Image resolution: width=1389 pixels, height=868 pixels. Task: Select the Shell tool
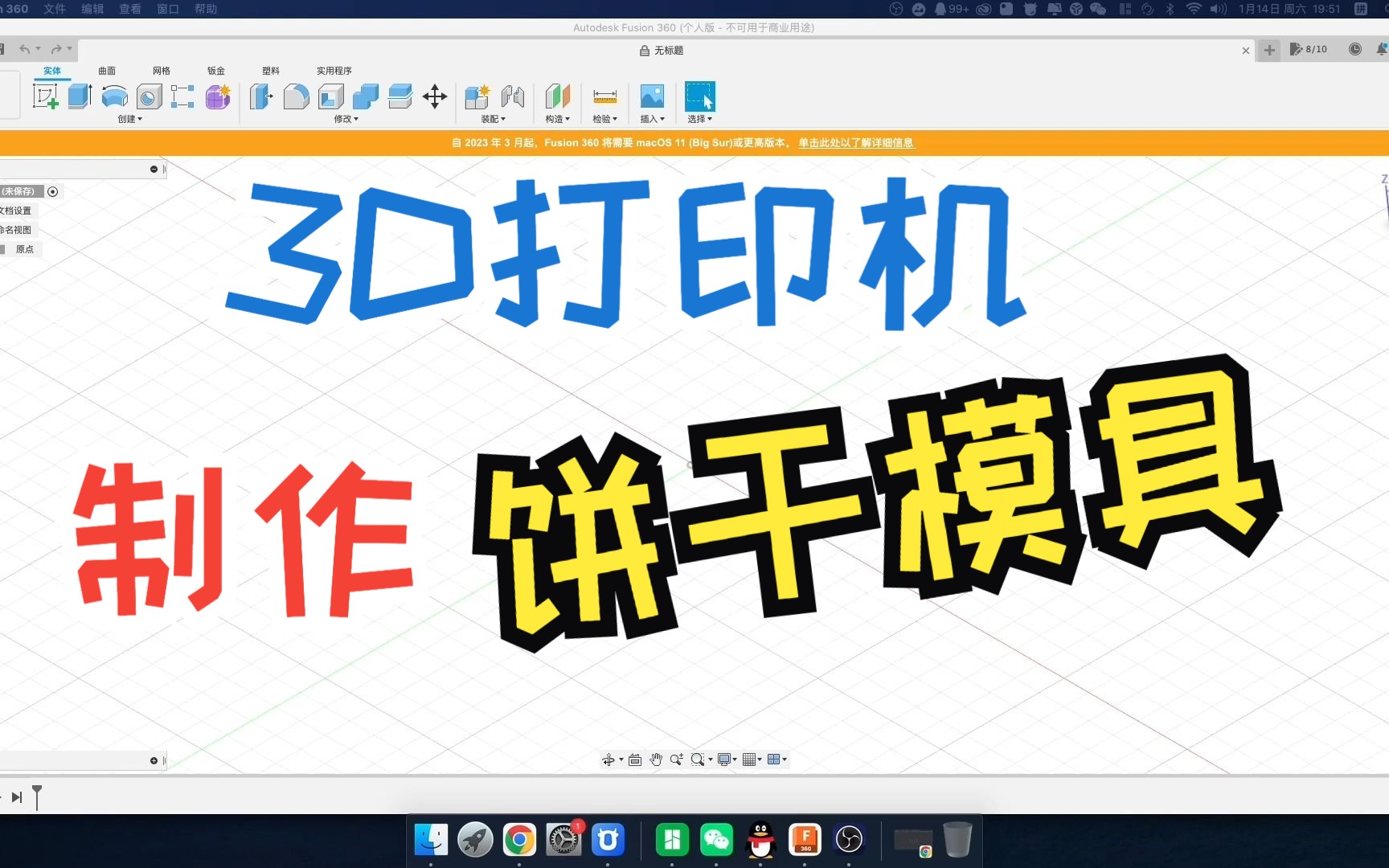(330, 97)
